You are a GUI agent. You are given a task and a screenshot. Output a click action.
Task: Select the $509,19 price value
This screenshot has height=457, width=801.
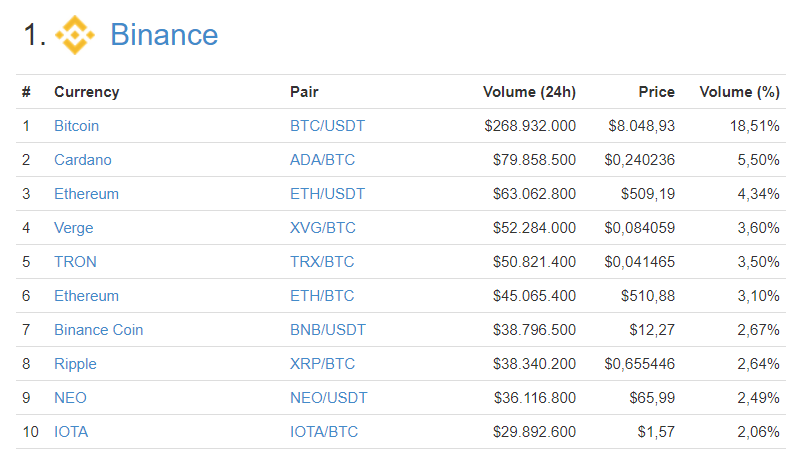point(648,194)
